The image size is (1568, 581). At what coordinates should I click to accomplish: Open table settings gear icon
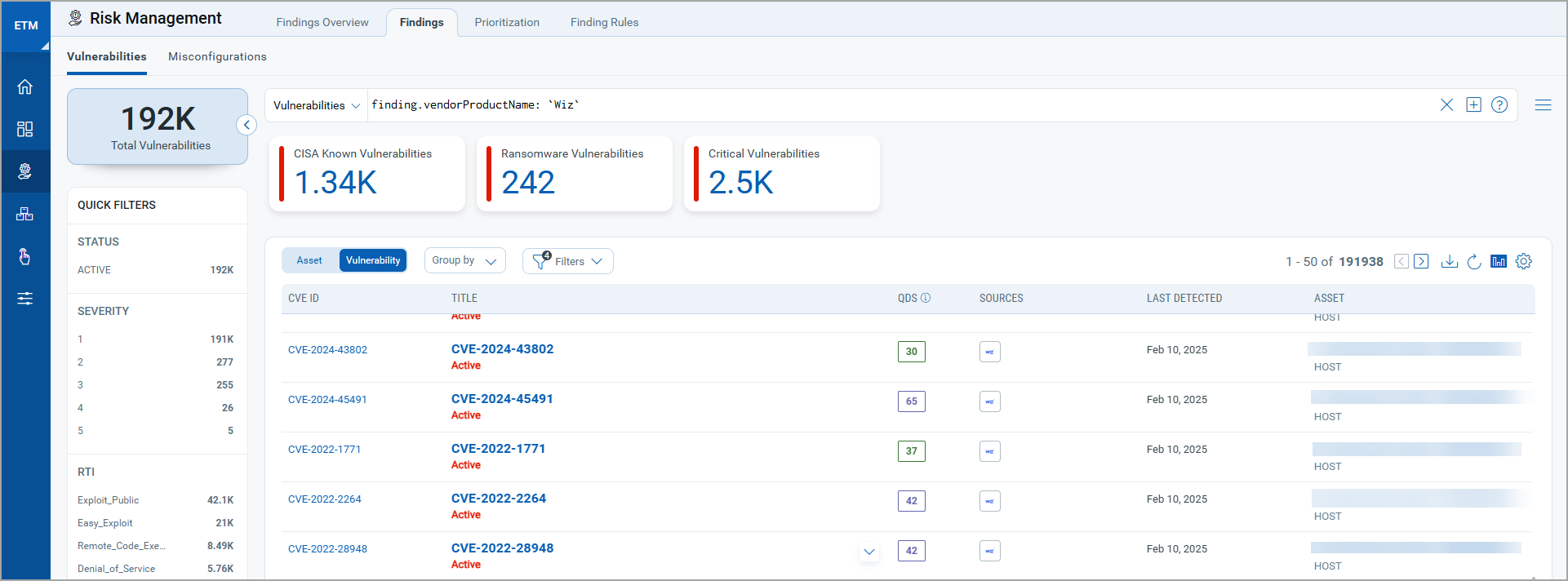pos(1523,261)
